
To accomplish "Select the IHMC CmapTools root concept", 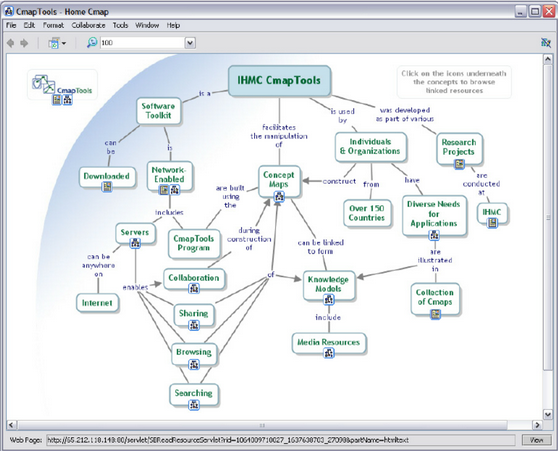I will (x=279, y=80).
